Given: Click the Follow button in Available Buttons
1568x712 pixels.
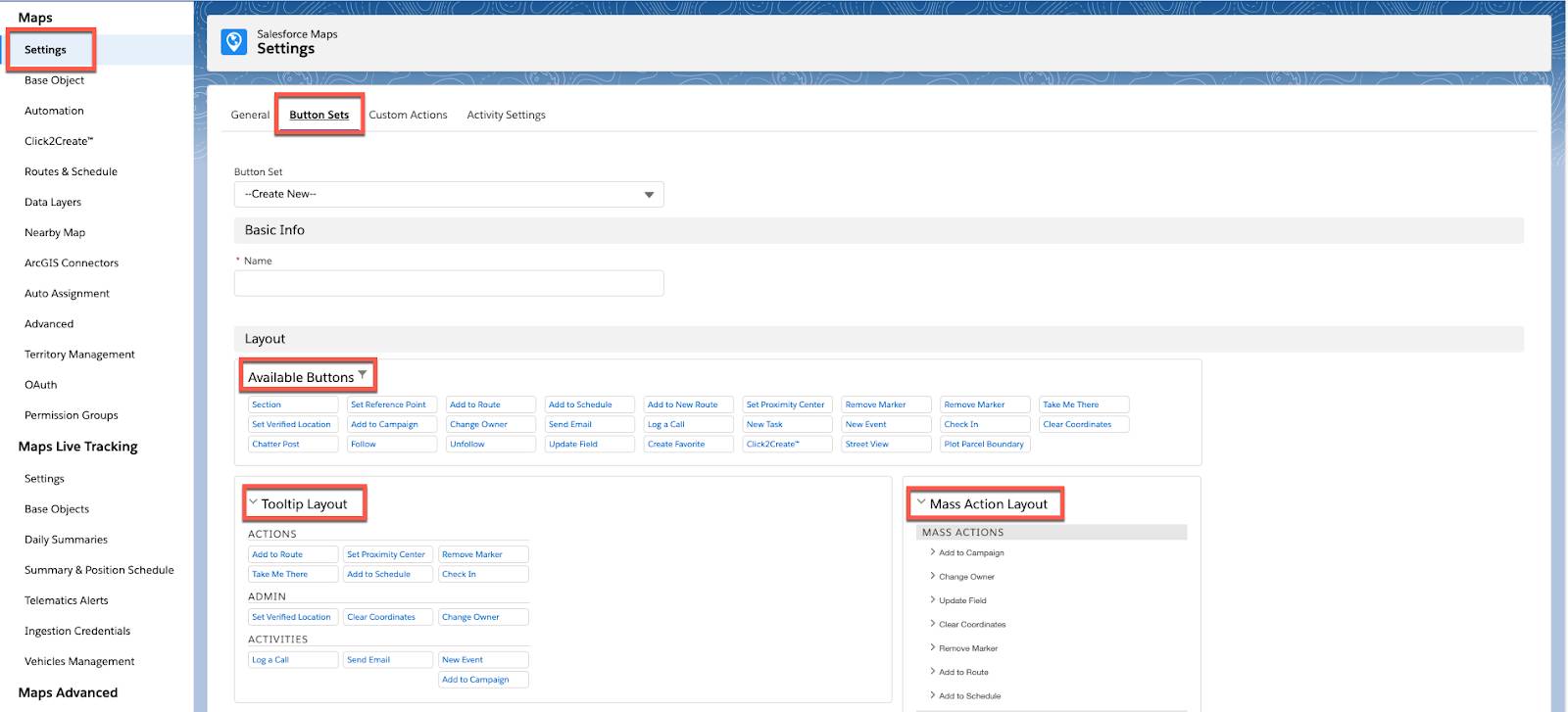Looking at the screenshot, I should 392,444.
